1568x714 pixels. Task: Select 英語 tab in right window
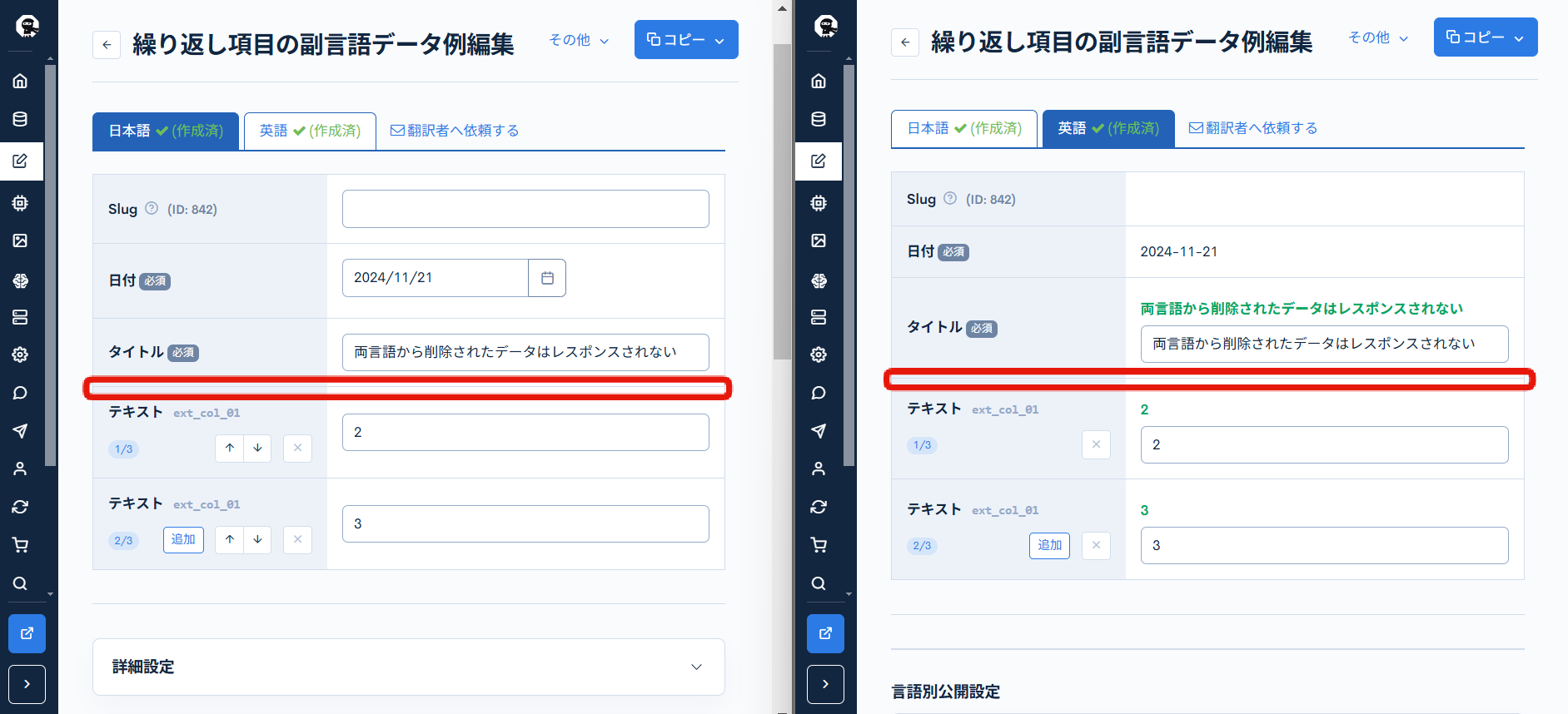tap(1108, 128)
